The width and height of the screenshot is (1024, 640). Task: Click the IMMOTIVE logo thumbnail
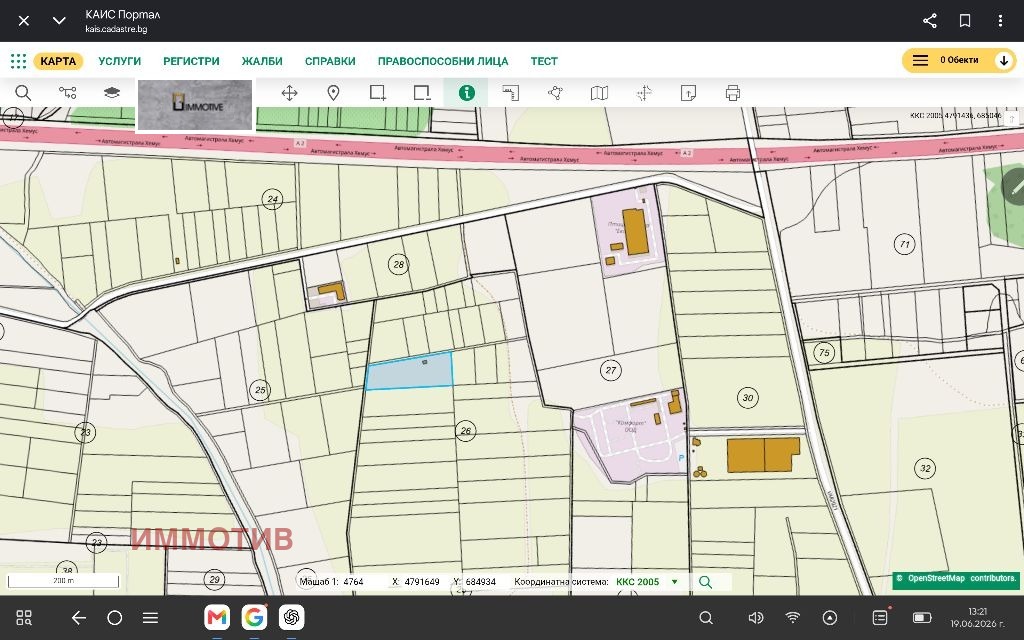click(x=195, y=105)
